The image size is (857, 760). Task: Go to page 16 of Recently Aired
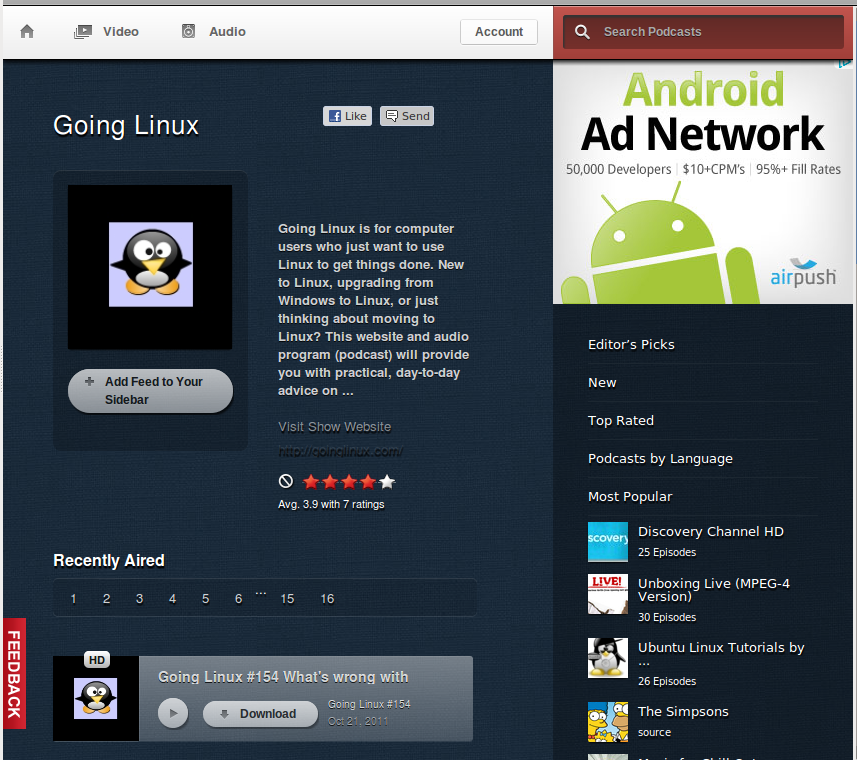(x=327, y=599)
